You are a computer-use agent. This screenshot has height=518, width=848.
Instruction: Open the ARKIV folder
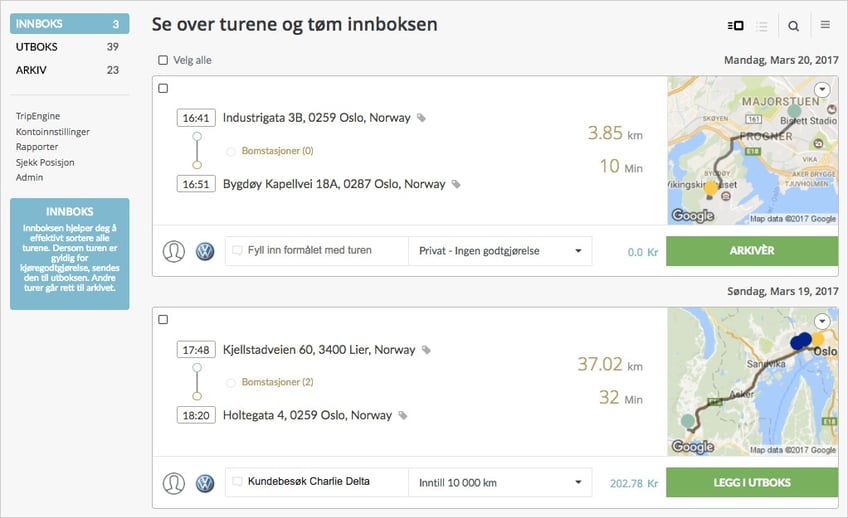pos(68,70)
